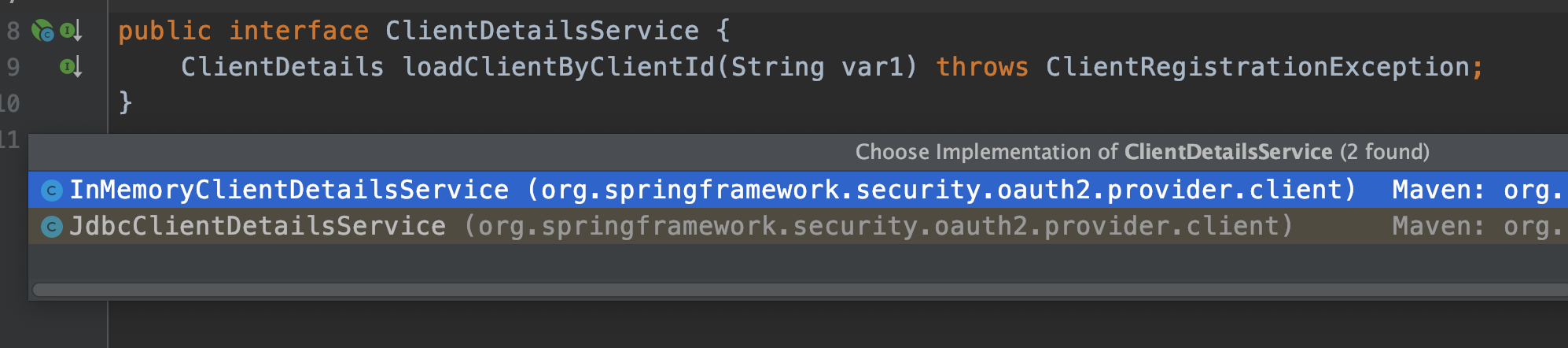Viewport: 1568px width, 348px height.
Task: Click the Maven library label on the Jdbc row
Action: pos(1478,226)
